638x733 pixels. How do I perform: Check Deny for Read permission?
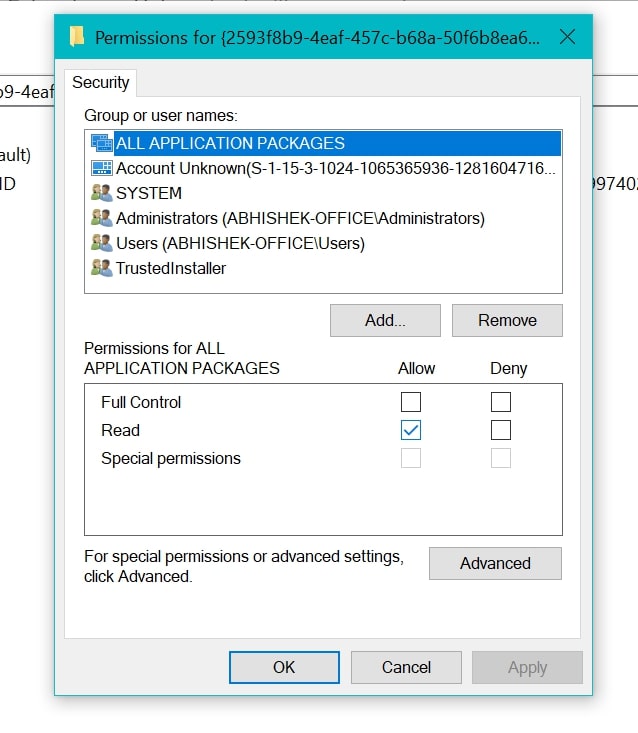point(501,430)
